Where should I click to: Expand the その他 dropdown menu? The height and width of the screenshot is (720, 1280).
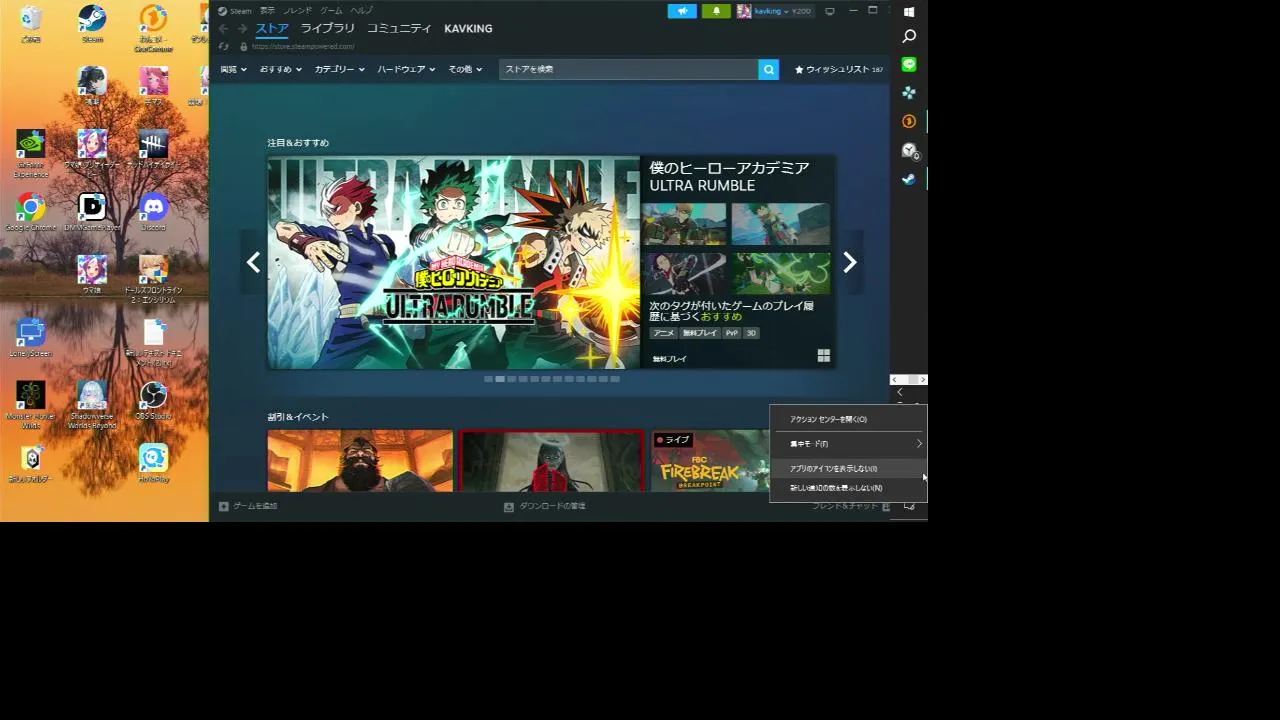tap(465, 69)
